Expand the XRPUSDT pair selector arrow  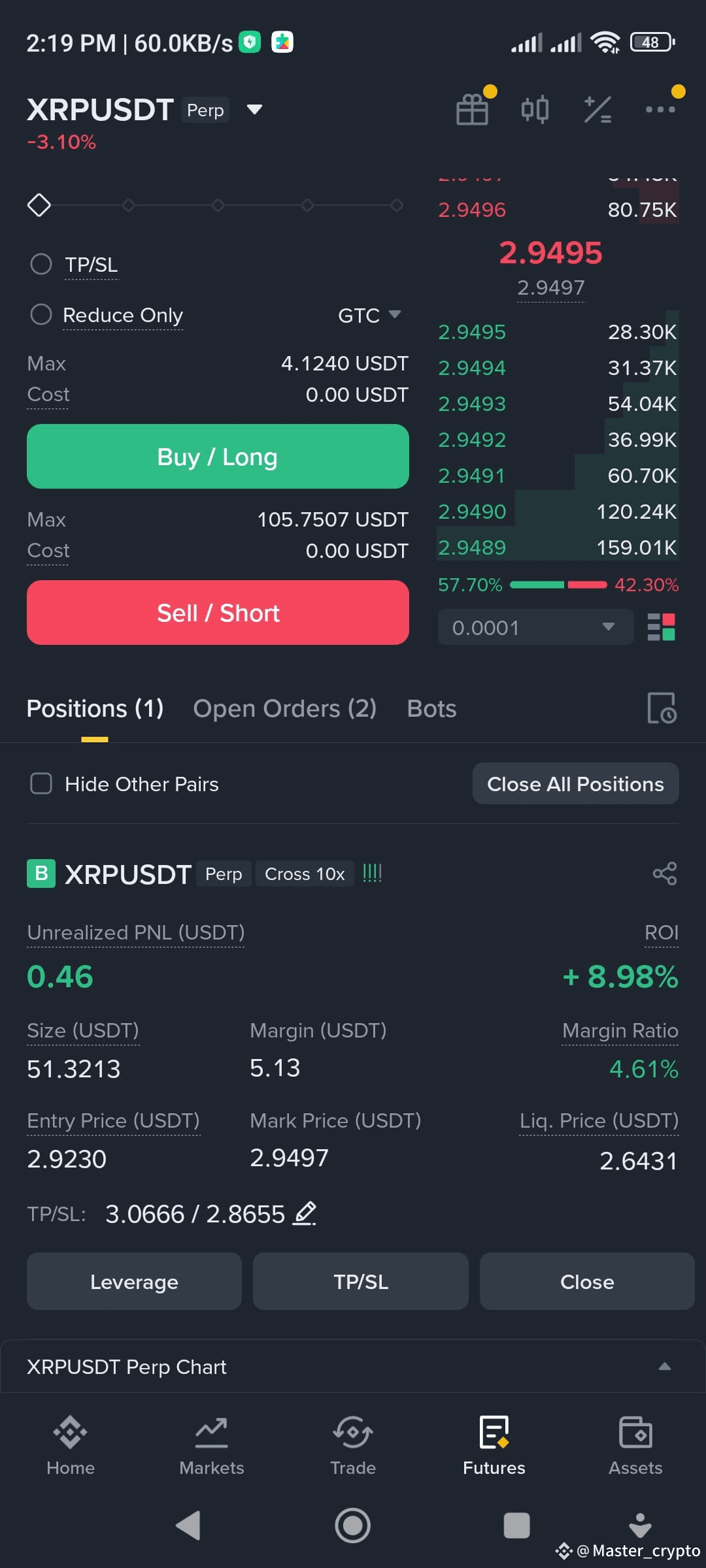click(x=254, y=109)
